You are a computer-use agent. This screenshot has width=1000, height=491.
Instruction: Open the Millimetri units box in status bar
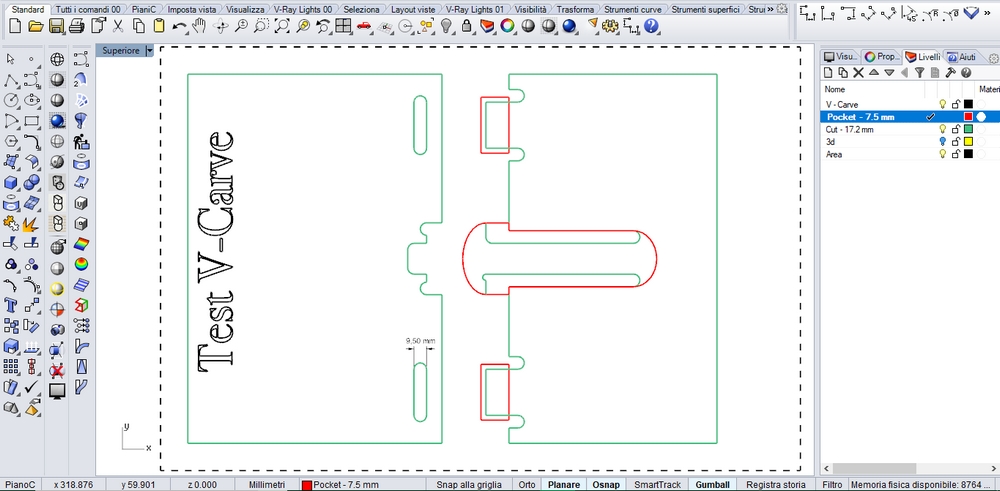tap(267, 485)
